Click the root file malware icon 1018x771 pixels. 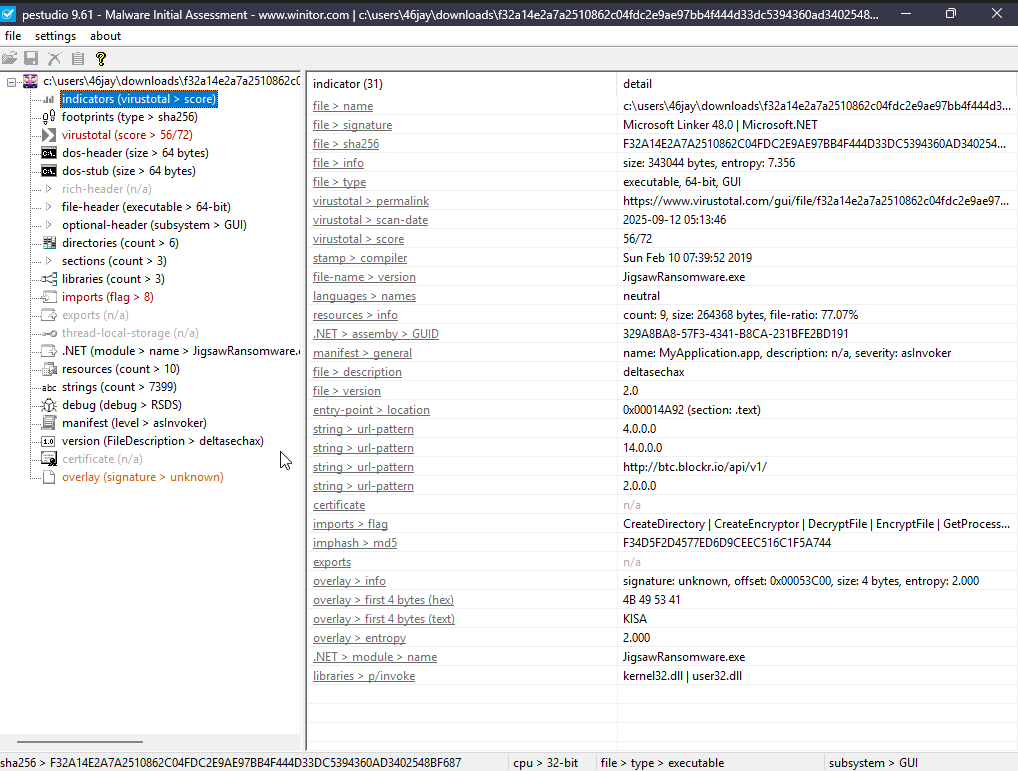[x=31, y=81]
